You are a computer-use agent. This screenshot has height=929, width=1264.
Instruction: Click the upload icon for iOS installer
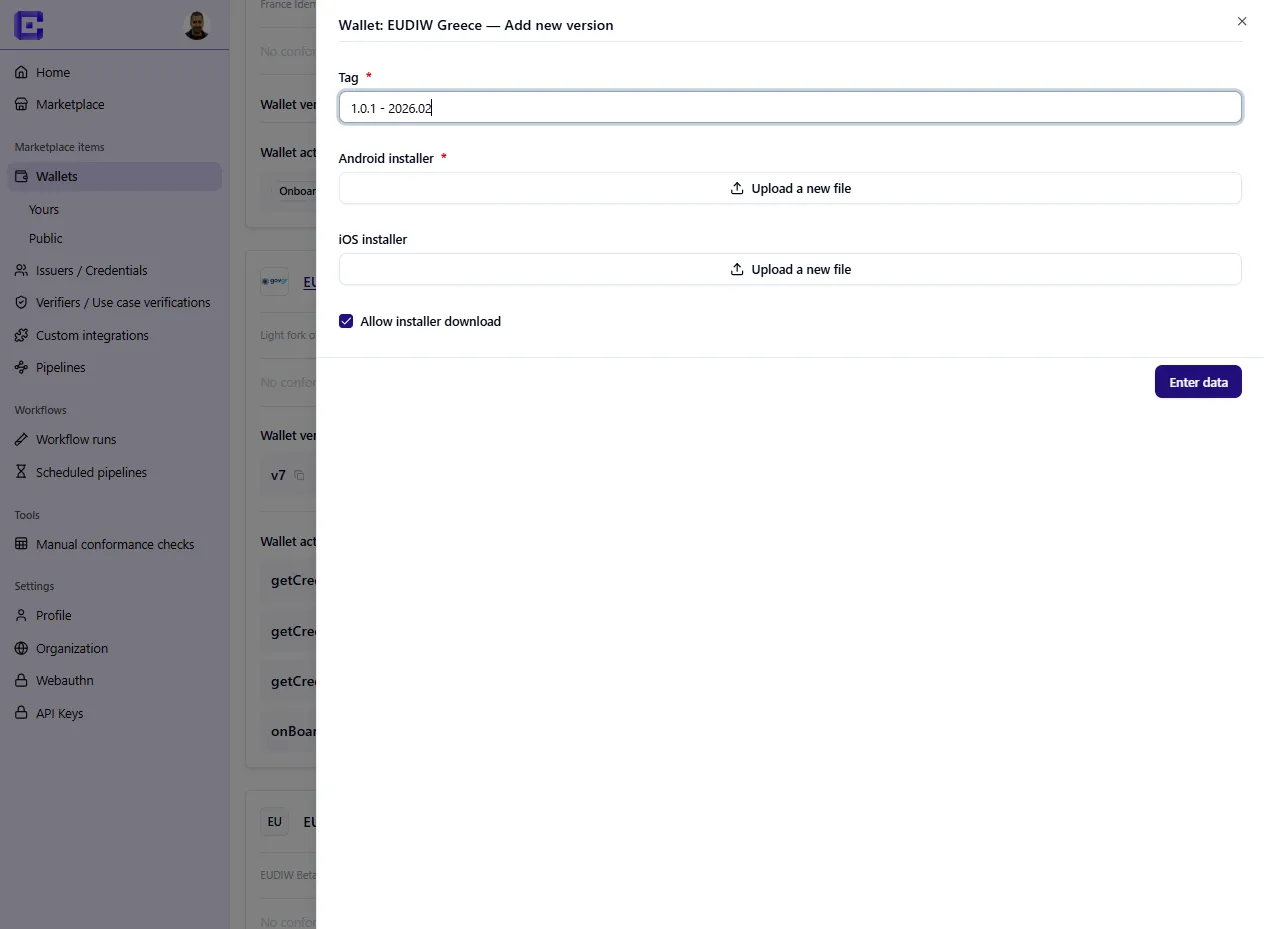tap(737, 269)
